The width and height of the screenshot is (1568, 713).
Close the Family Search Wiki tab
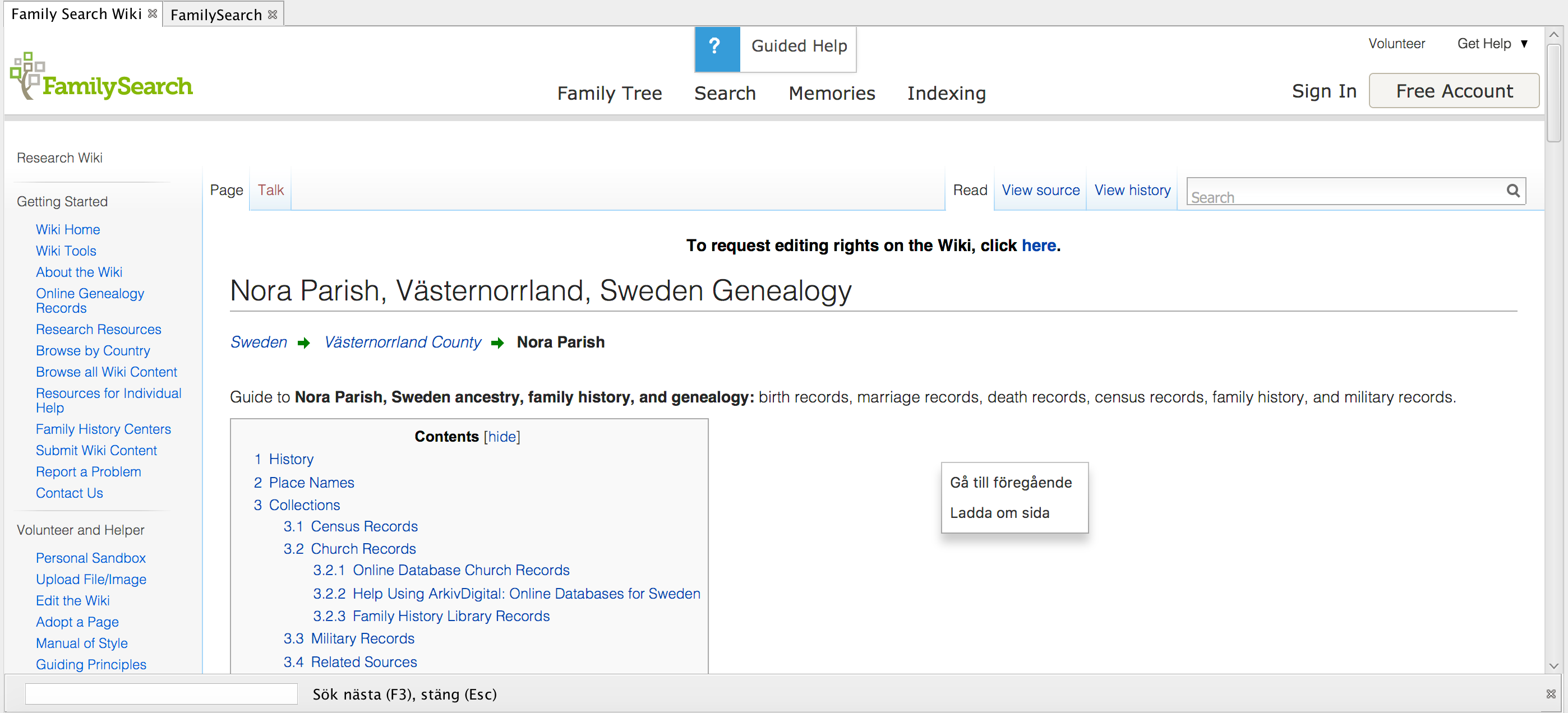152,13
